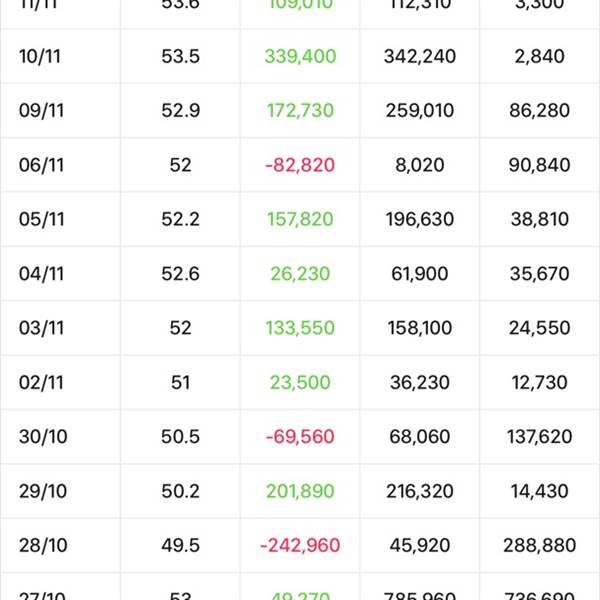Select the 06/11 date cell
This screenshot has width=600, height=600.
coord(41,165)
